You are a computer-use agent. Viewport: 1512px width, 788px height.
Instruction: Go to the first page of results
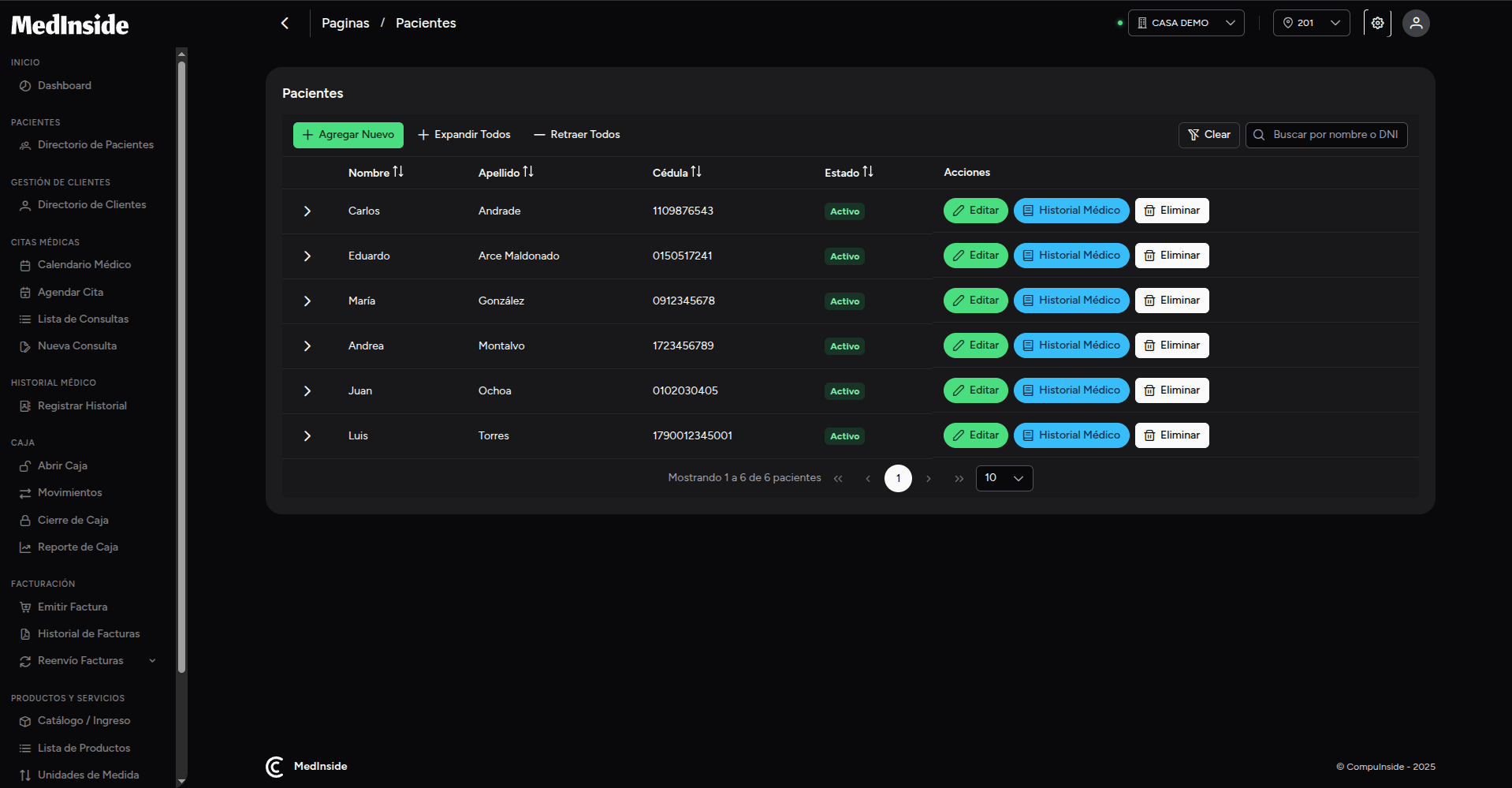click(x=838, y=479)
